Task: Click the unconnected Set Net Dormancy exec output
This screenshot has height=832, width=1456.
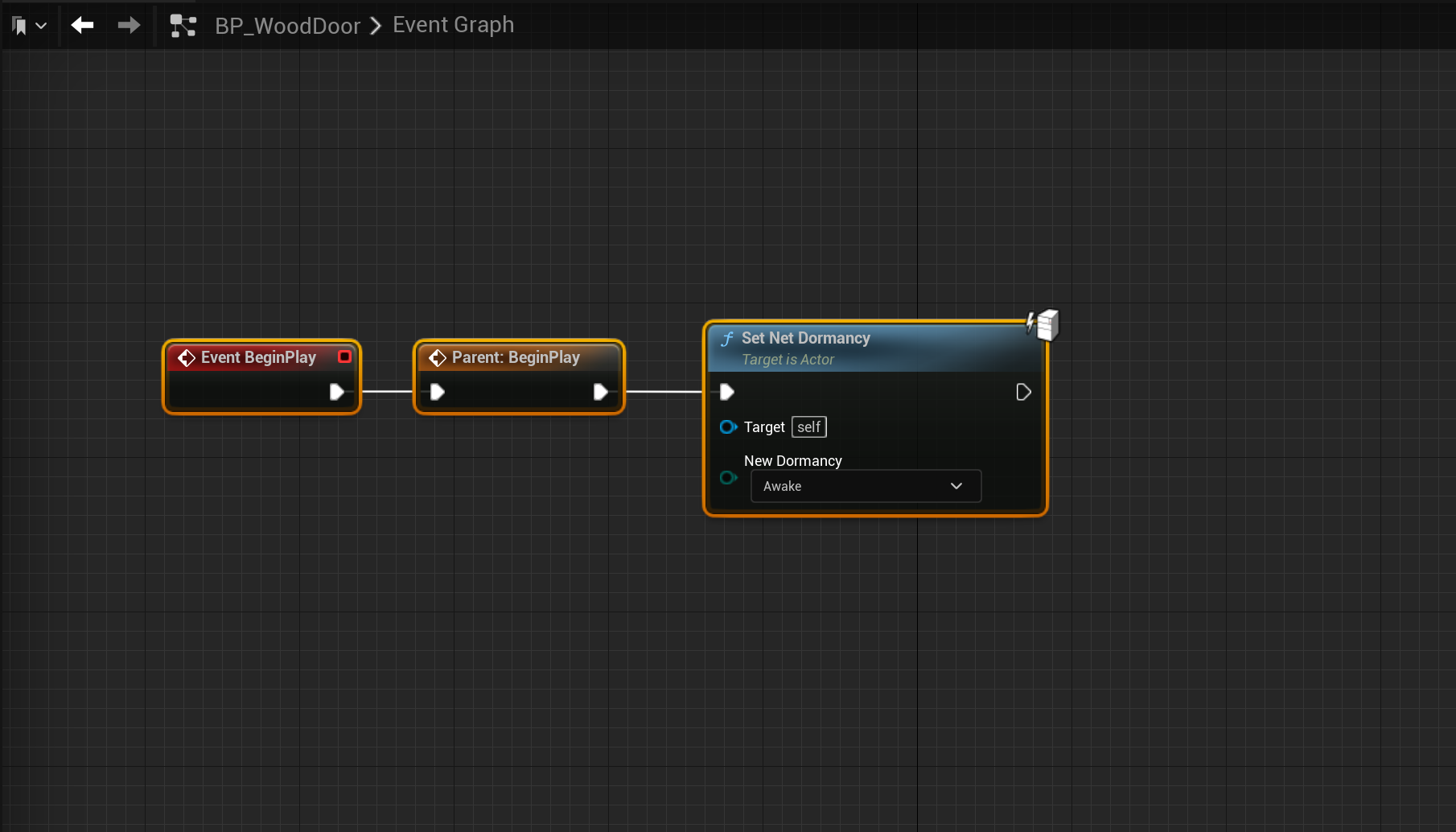Action: coord(1023,392)
